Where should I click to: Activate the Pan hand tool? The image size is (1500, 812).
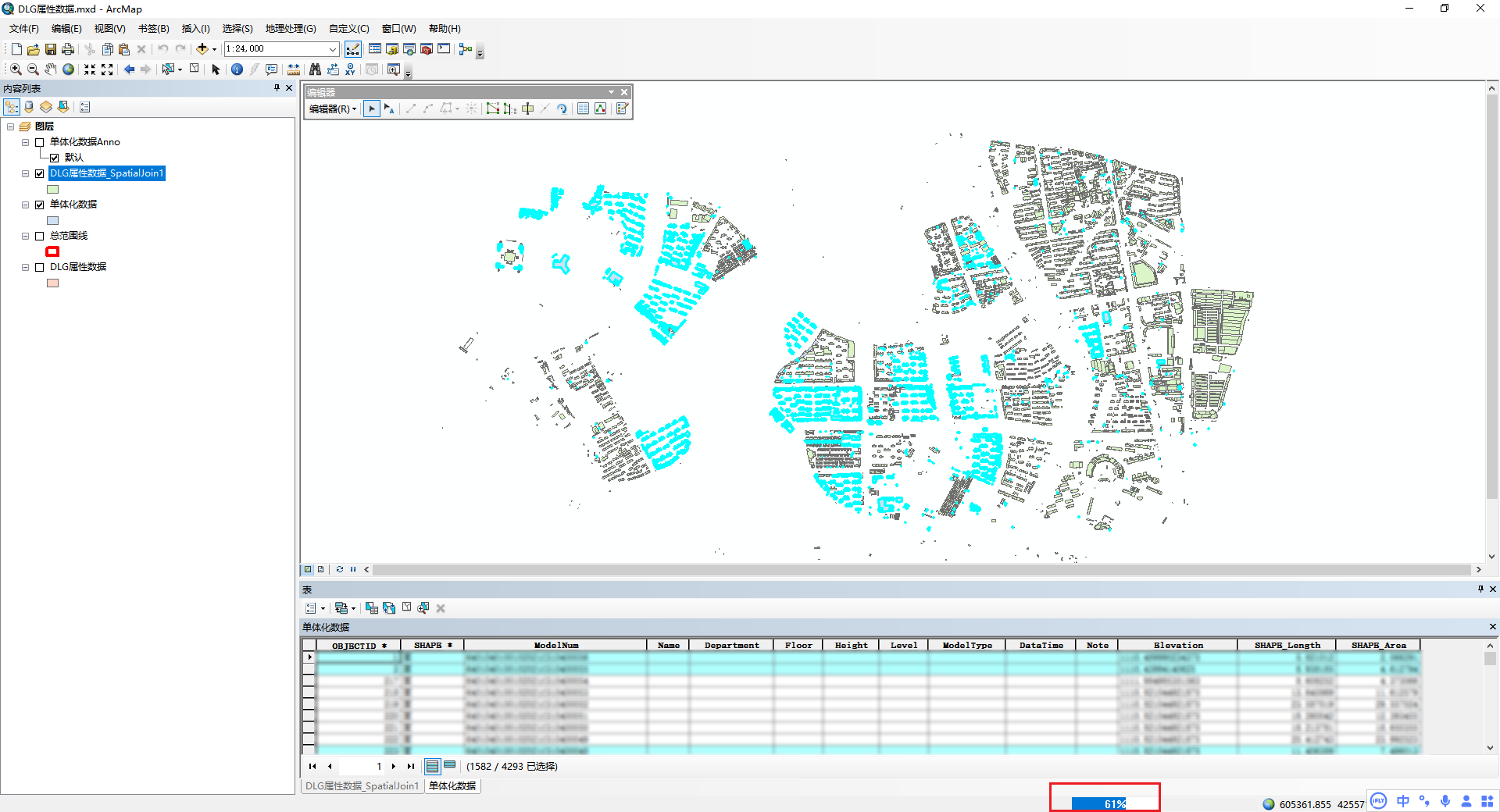point(51,69)
